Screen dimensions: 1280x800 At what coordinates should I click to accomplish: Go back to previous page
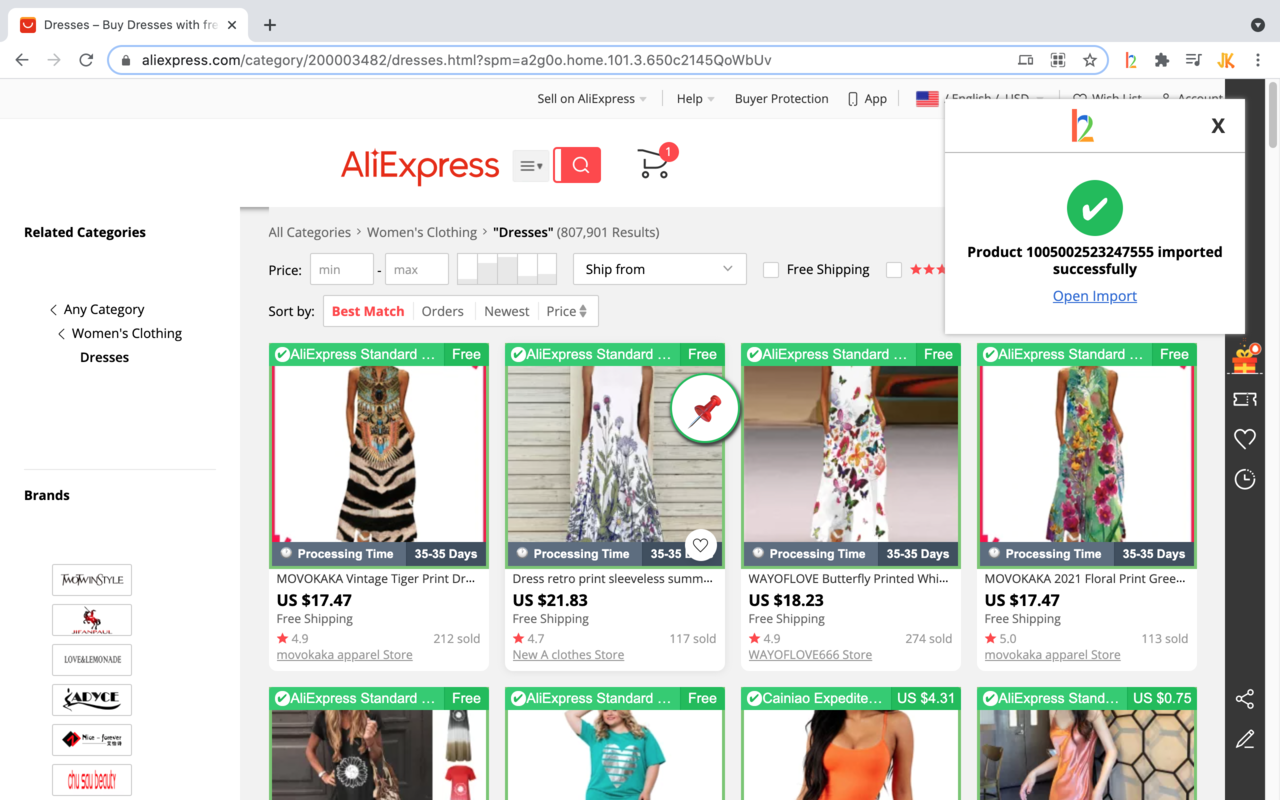(x=22, y=60)
